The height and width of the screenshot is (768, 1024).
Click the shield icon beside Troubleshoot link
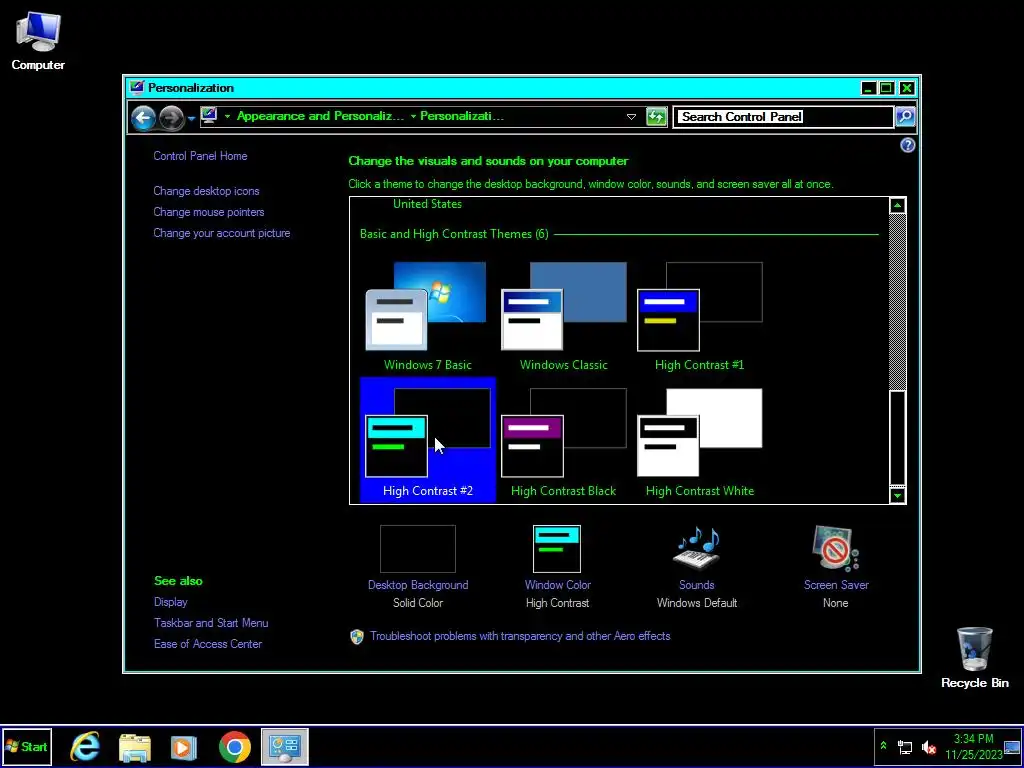click(357, 637)
